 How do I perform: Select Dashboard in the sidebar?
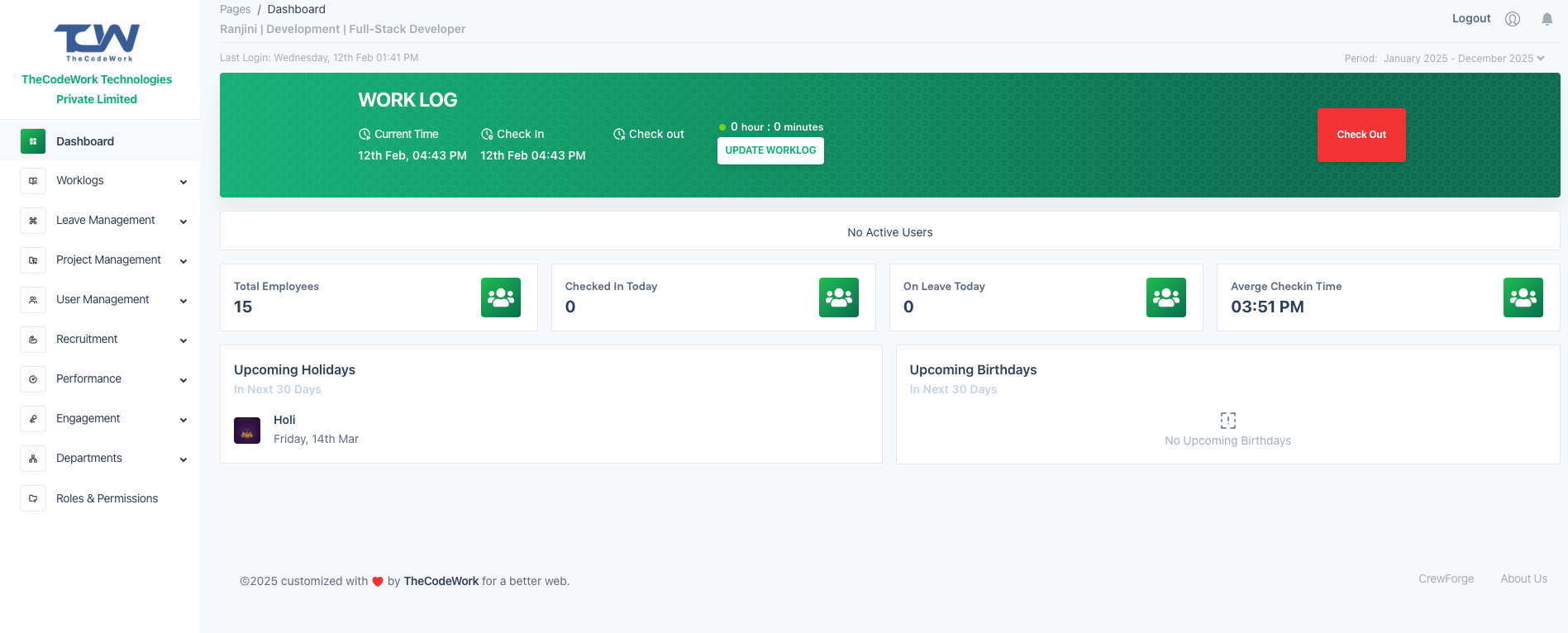point(100,141)
